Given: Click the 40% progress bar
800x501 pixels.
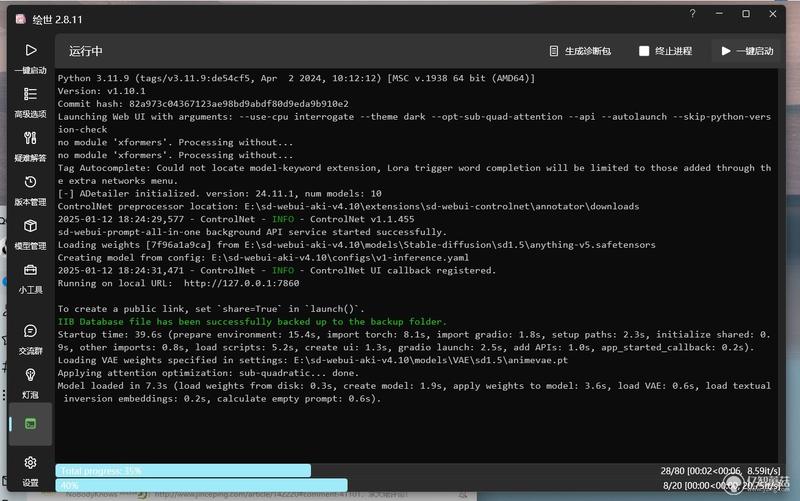Looking at the screenshot, I should 202,485.
